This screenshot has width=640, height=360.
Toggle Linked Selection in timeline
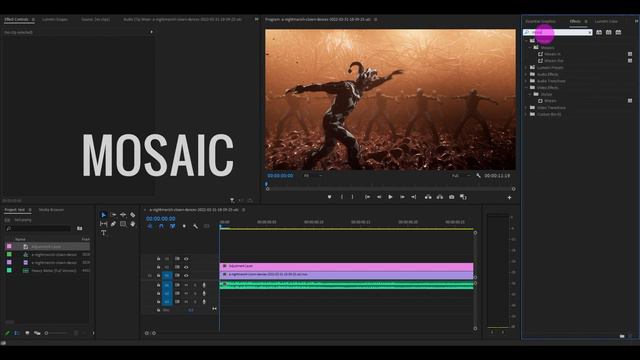coord(173,226)
